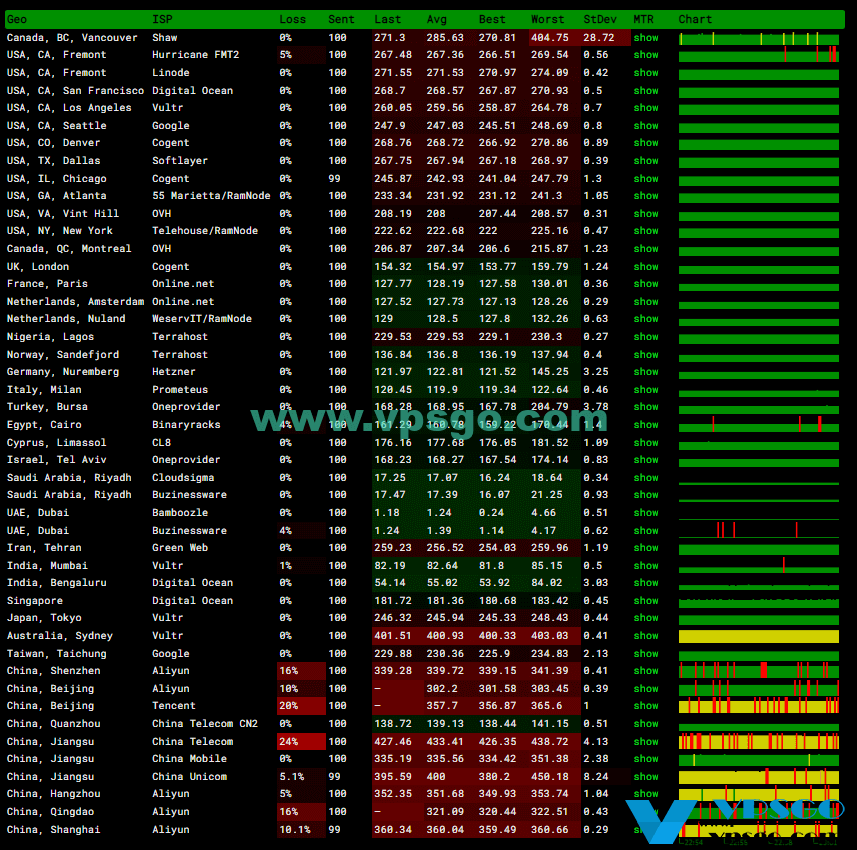Screen dimensions: 857x850
Task: Click show for Dallas Softlayer
Action: 645,161
